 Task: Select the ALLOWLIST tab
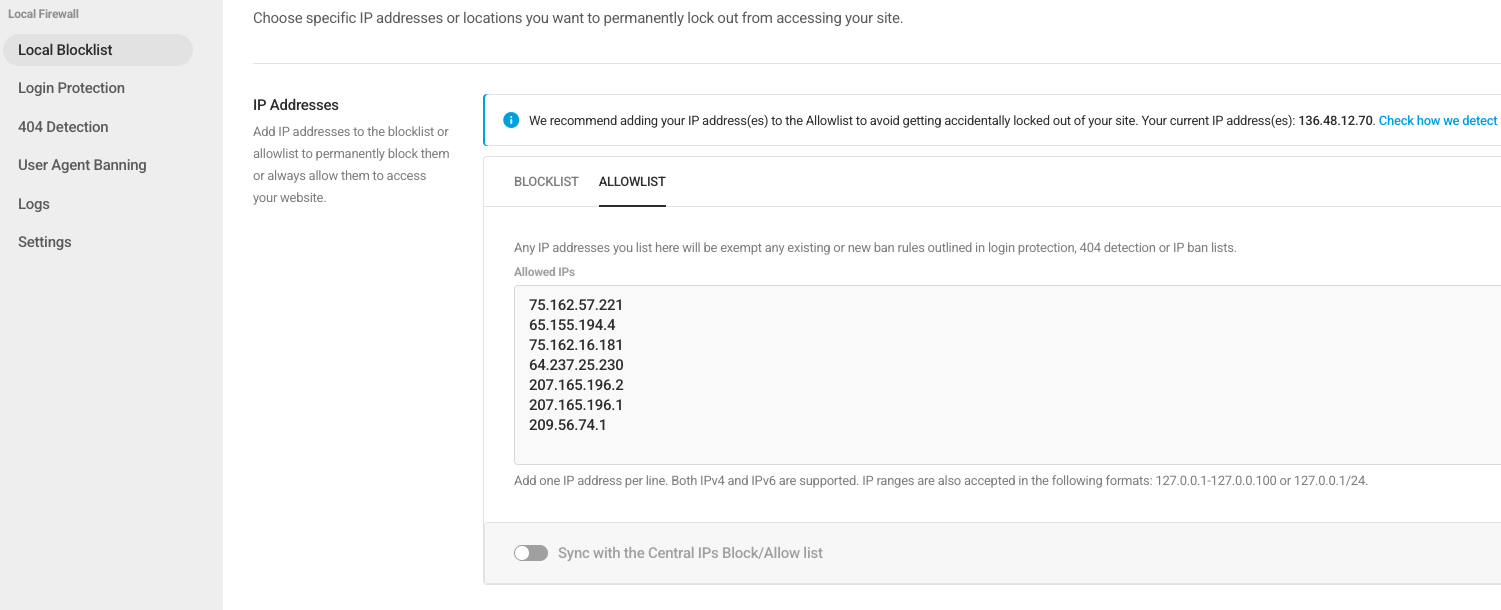coord(632,182)
